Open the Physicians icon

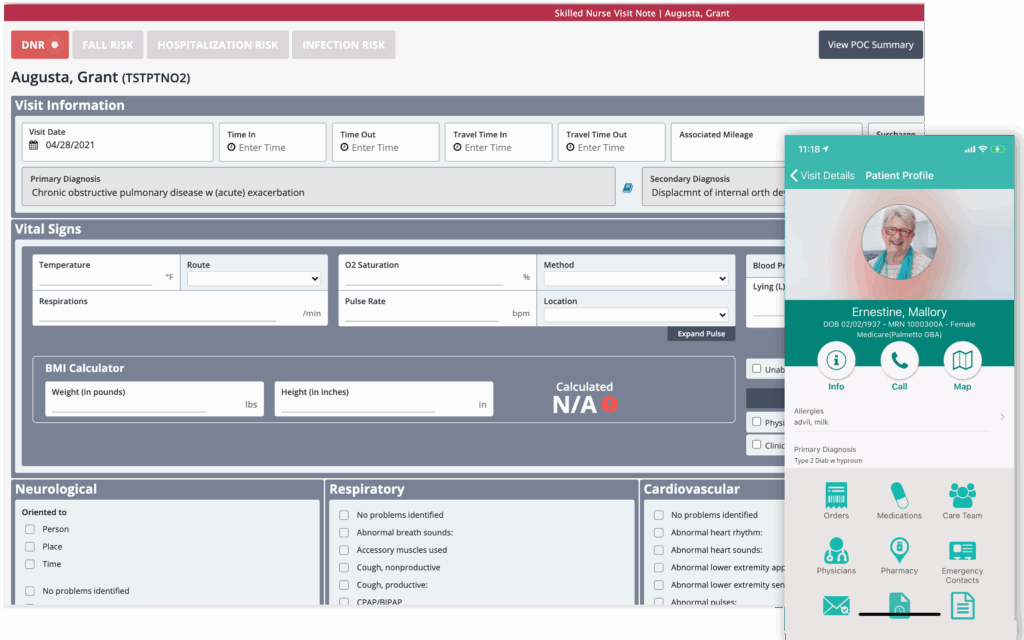[836, 551]
